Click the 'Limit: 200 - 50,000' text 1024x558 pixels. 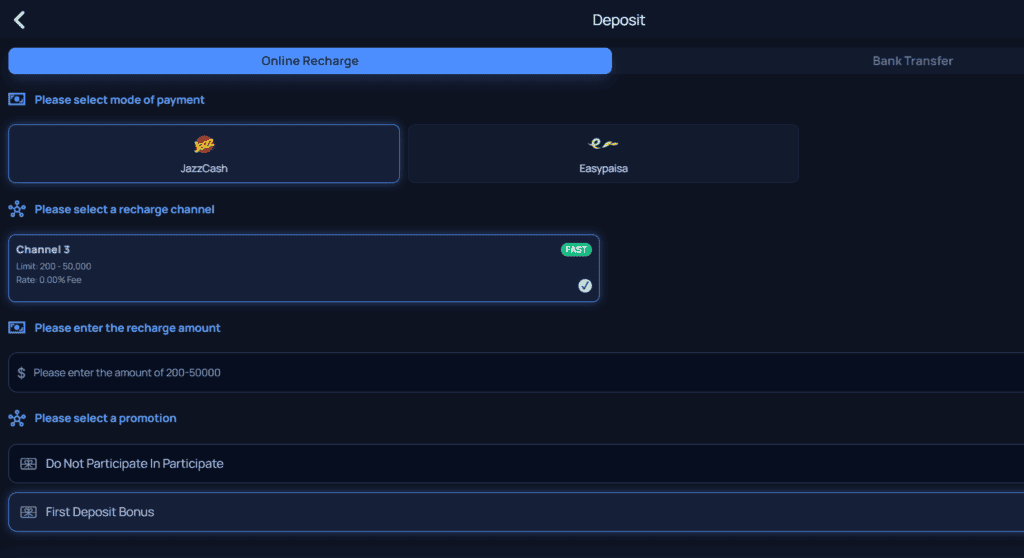point(54,266)
